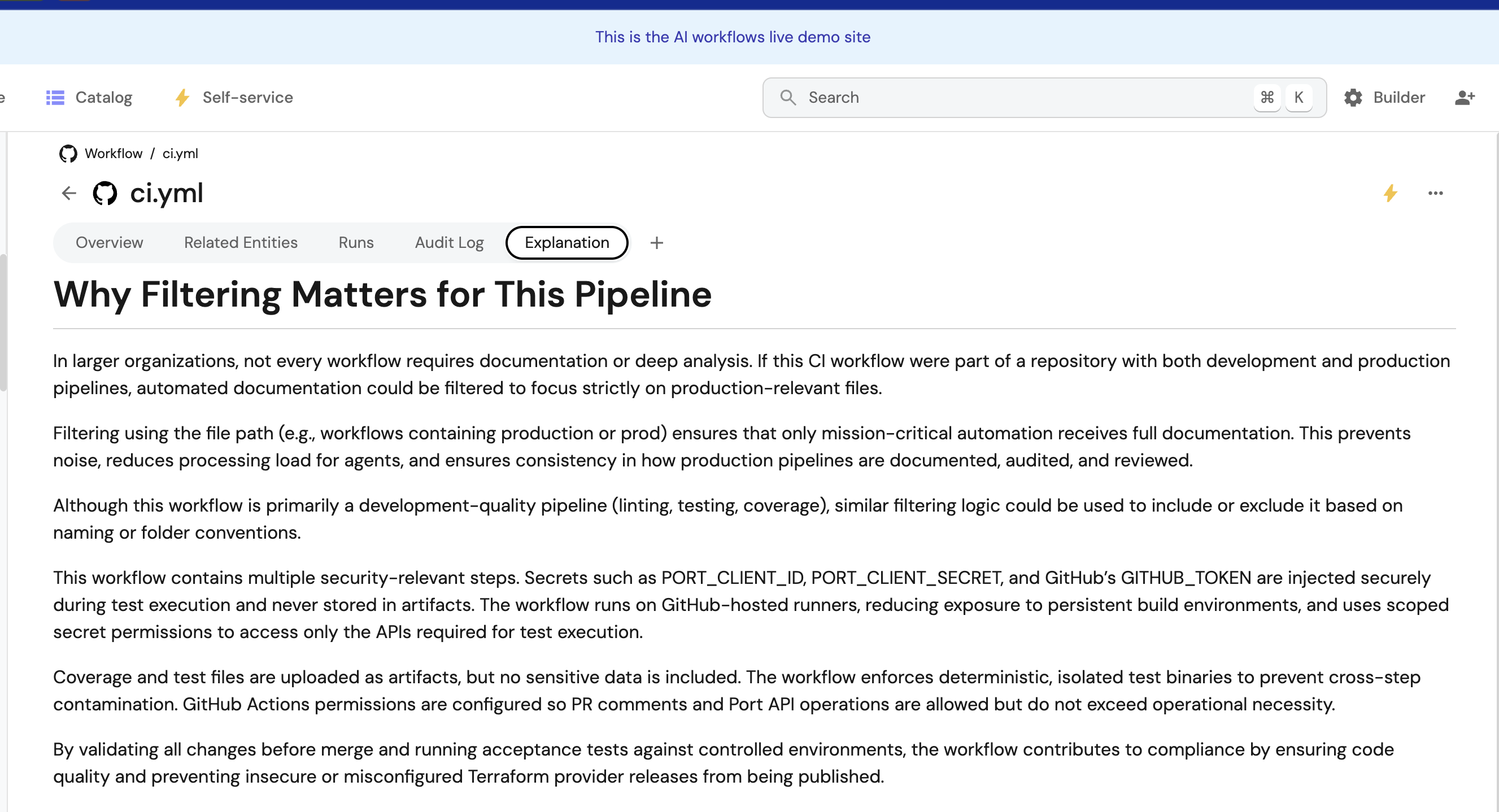Screen dimensions: 1499x812
Task: Click the left vertical scrollbar handle
Action: [3, 323]
